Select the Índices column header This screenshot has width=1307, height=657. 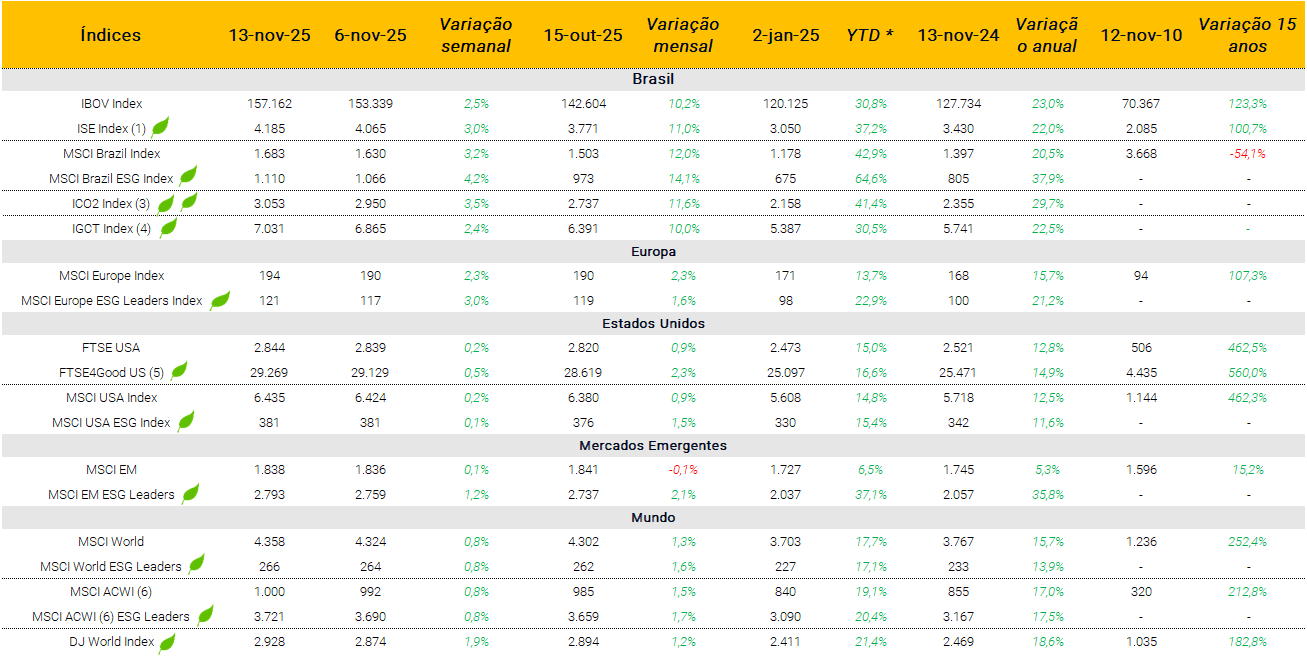[110, 35]
